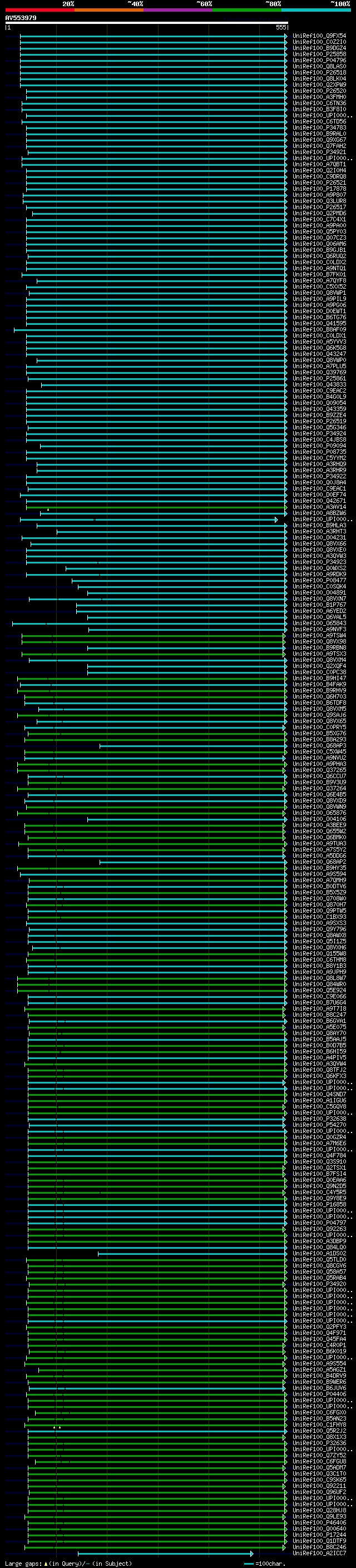Click hit label UniRef100_C7C4X1
The width and height of the screenshot is (356, 1568).
pyautogui.click(x=319, y=219)
